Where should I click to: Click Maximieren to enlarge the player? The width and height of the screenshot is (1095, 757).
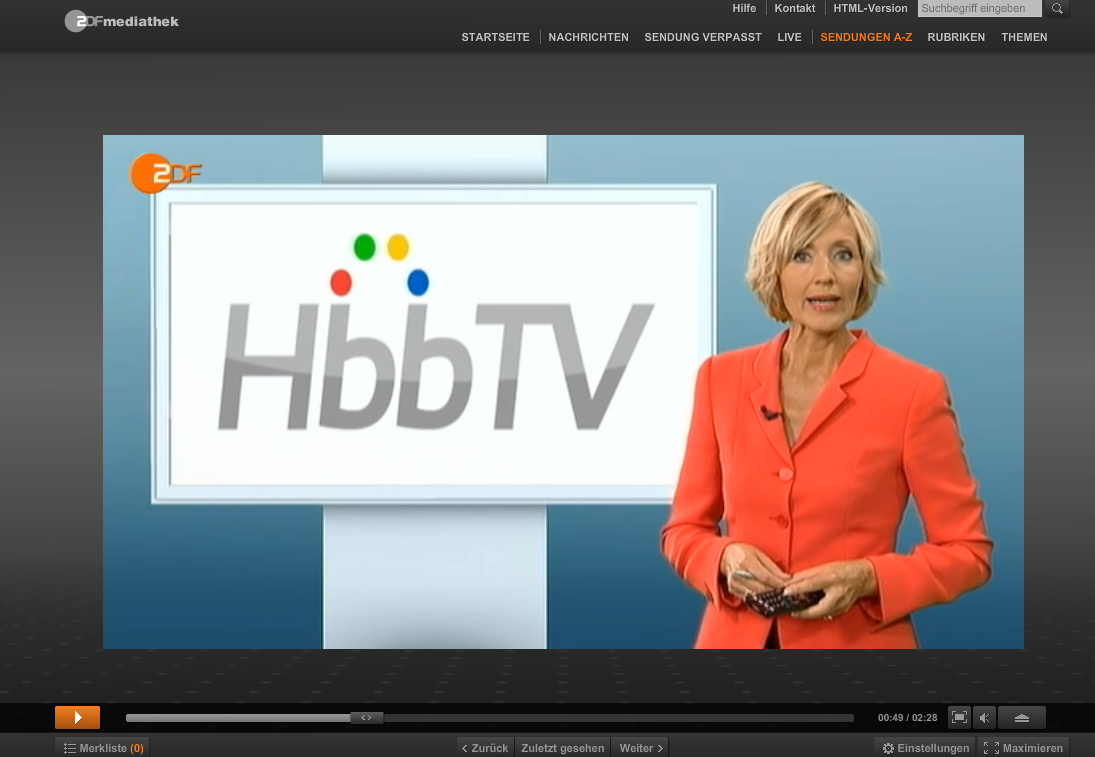pos(1023,748)
